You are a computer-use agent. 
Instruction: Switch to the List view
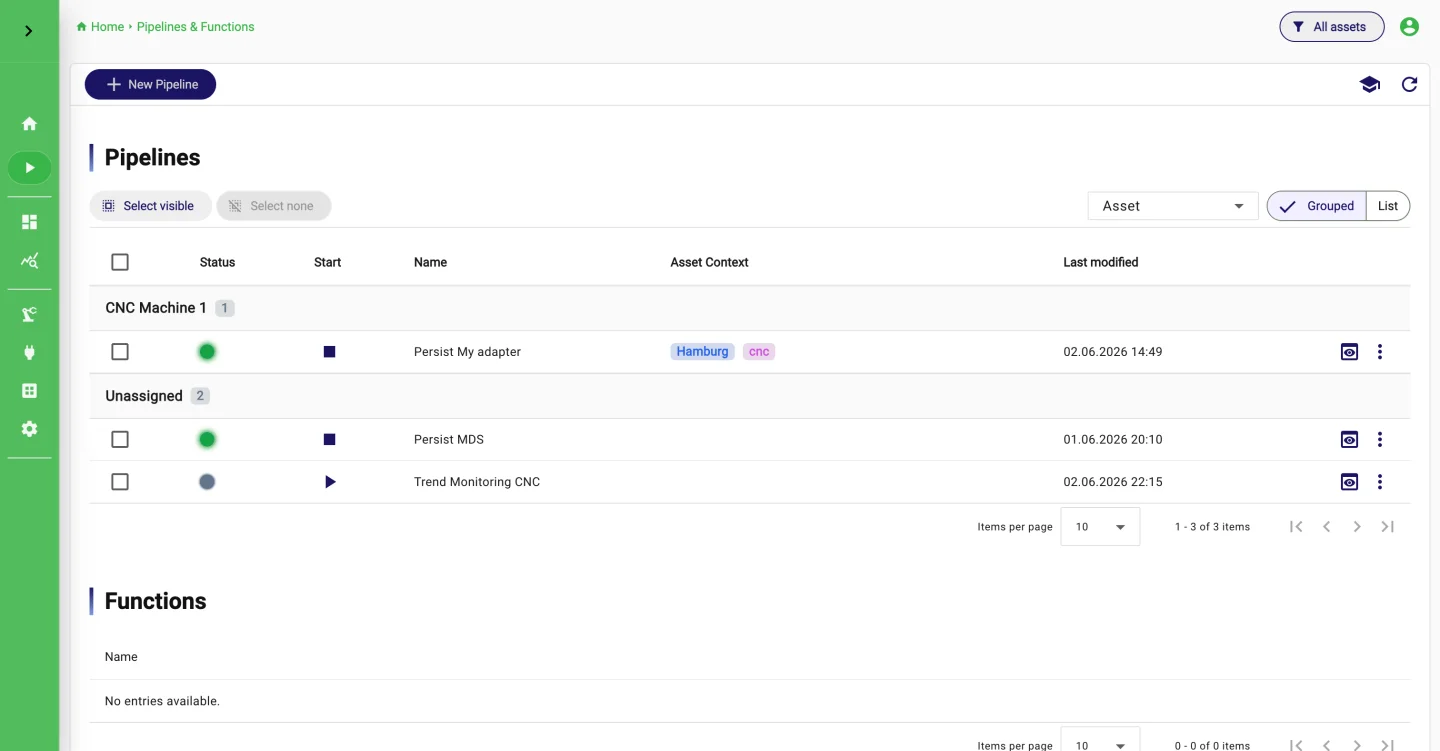click(1388, 206)
